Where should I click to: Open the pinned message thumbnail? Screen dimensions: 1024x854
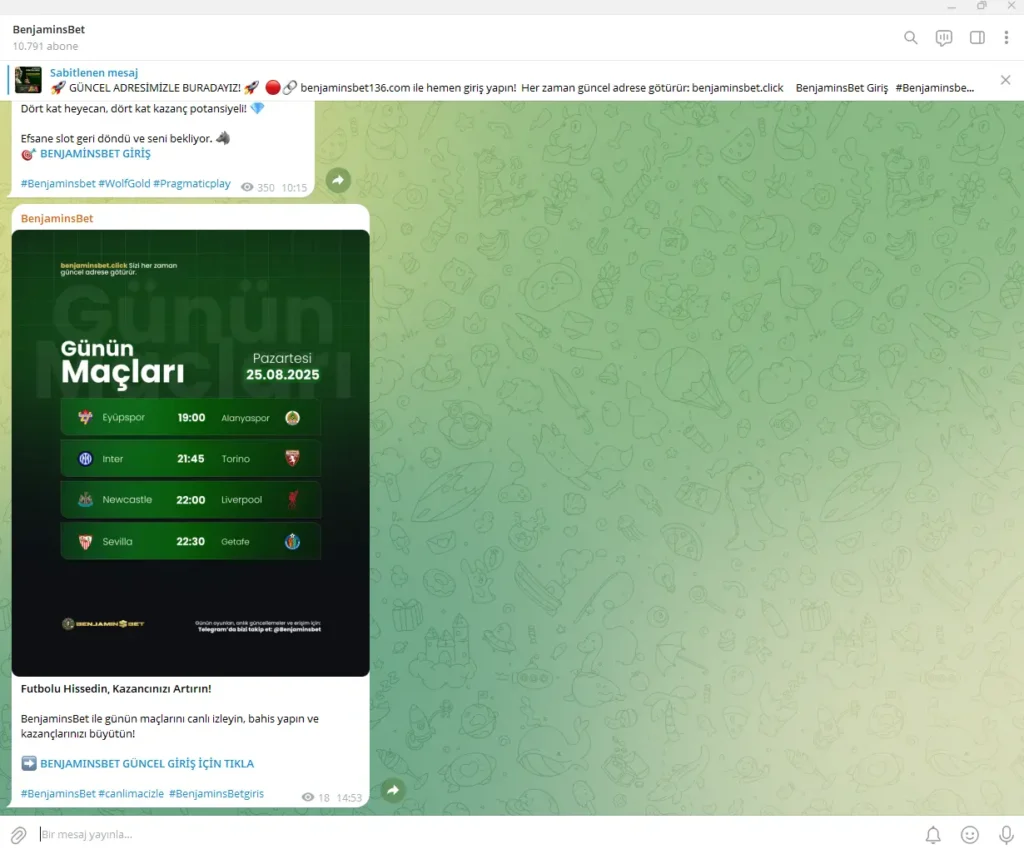[x=28, y=80]
